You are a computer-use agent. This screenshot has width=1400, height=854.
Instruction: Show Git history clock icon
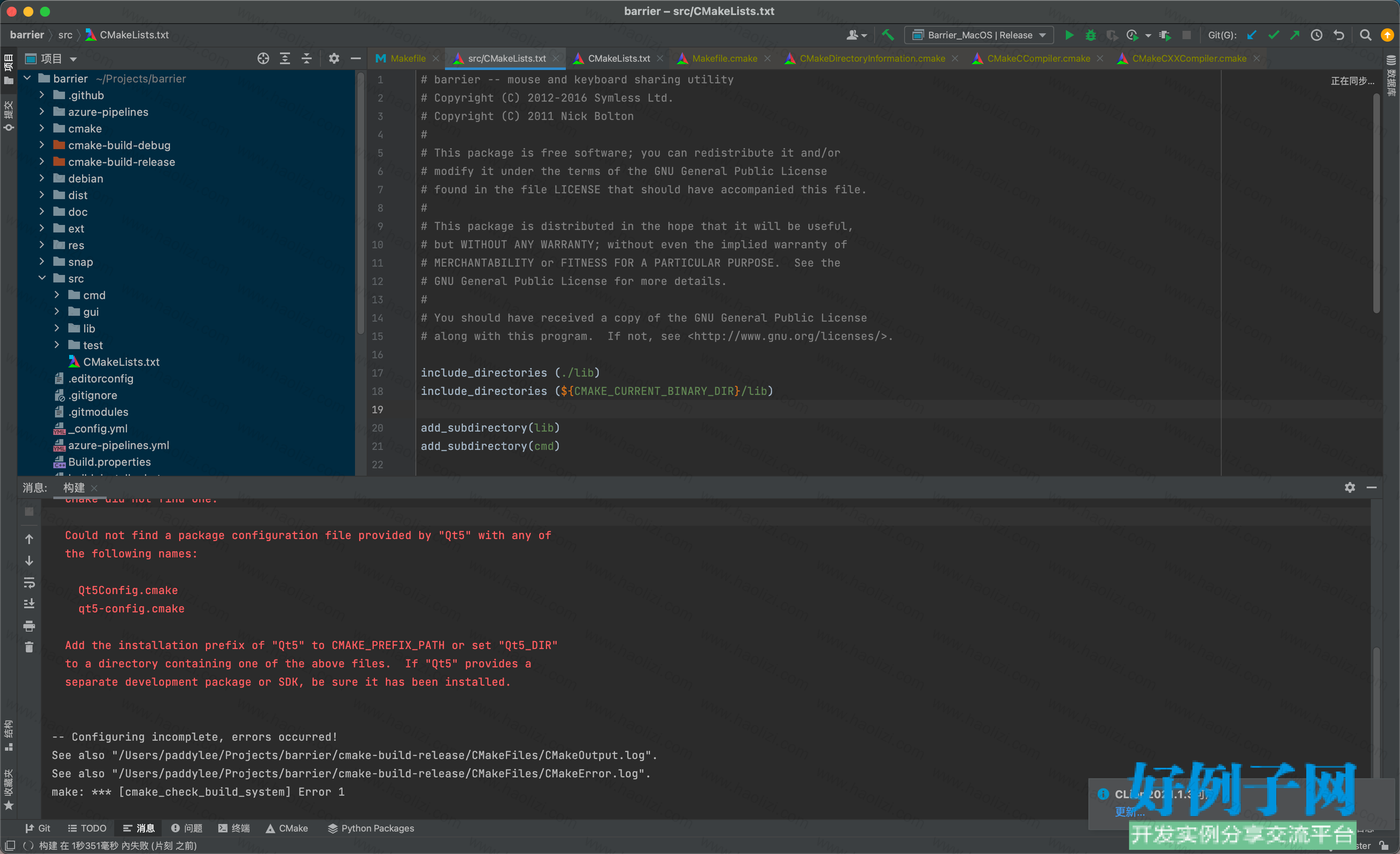[1317, 35]
